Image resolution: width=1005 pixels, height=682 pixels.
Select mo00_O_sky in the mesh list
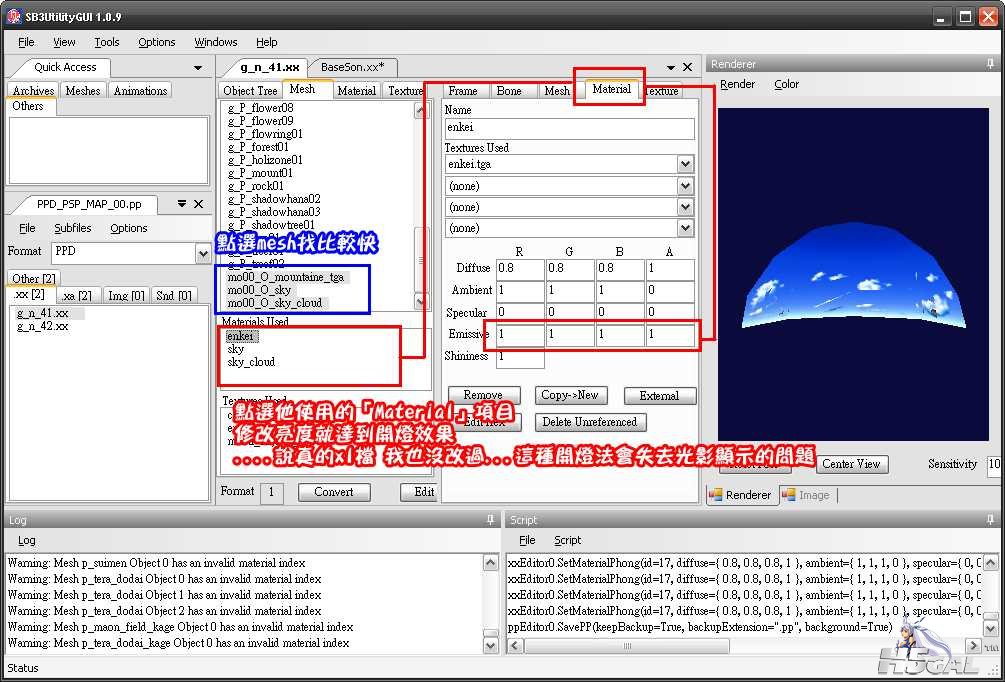[x=259, y=290]
